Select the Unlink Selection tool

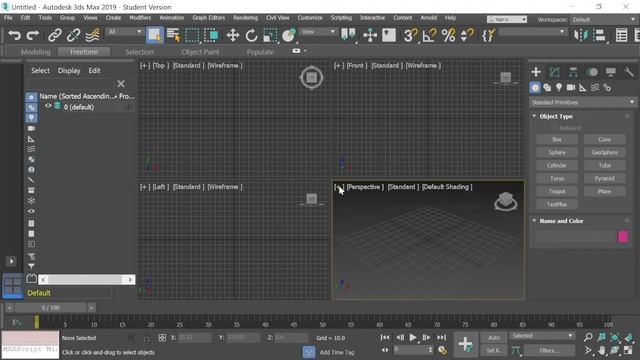tap(73, 36)
